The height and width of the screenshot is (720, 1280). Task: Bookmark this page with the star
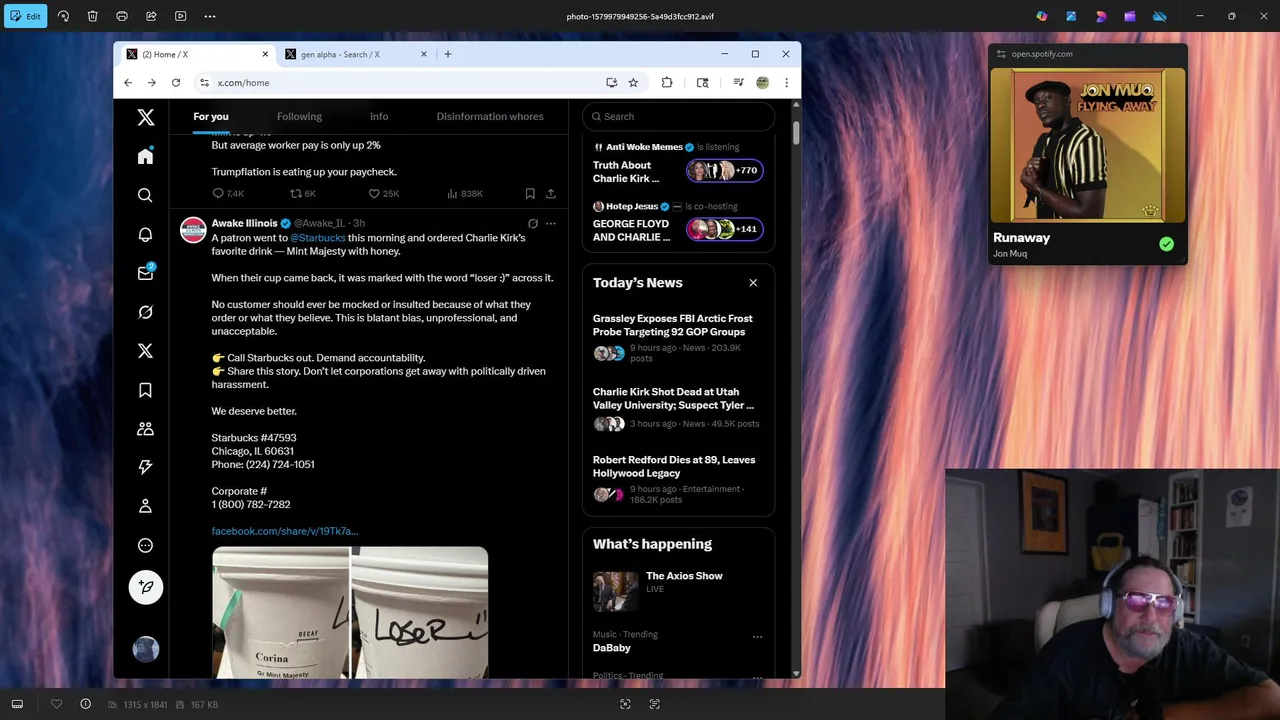[633, 83]
